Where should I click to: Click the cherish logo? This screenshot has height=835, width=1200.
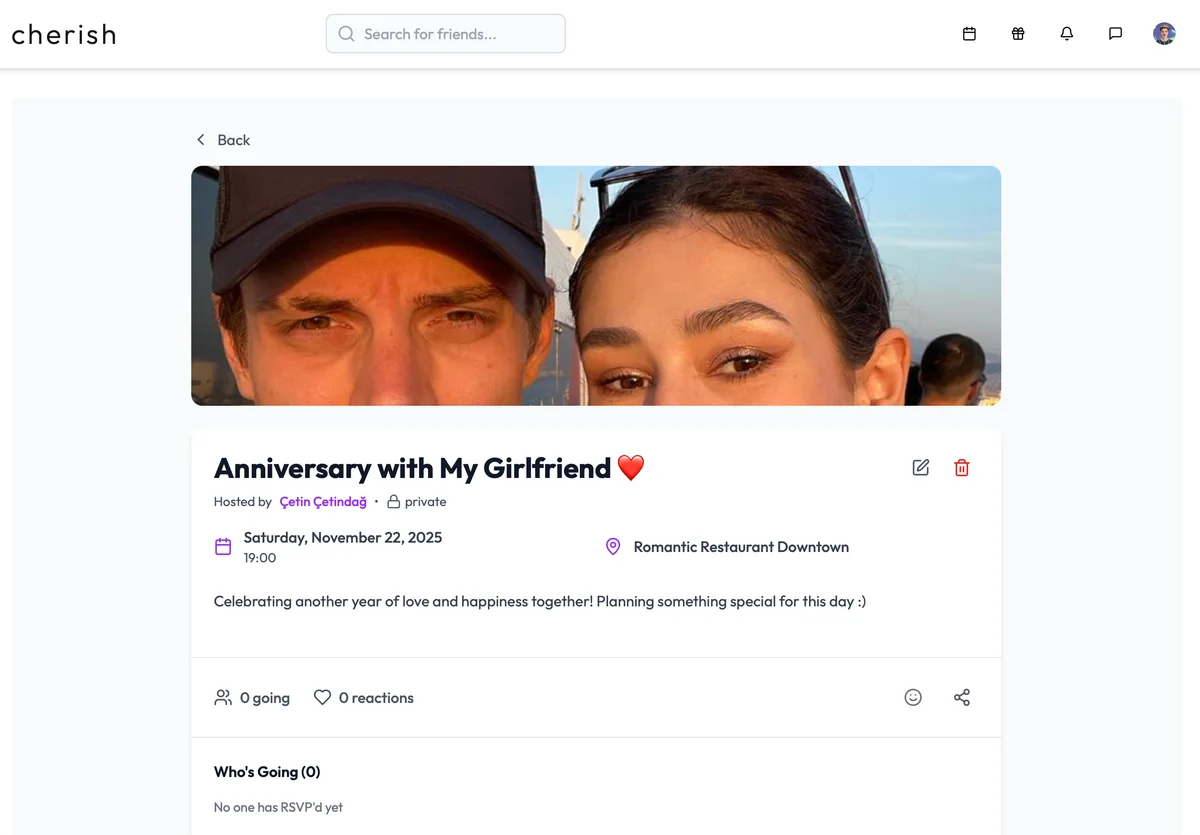click(x=64, y=34)
